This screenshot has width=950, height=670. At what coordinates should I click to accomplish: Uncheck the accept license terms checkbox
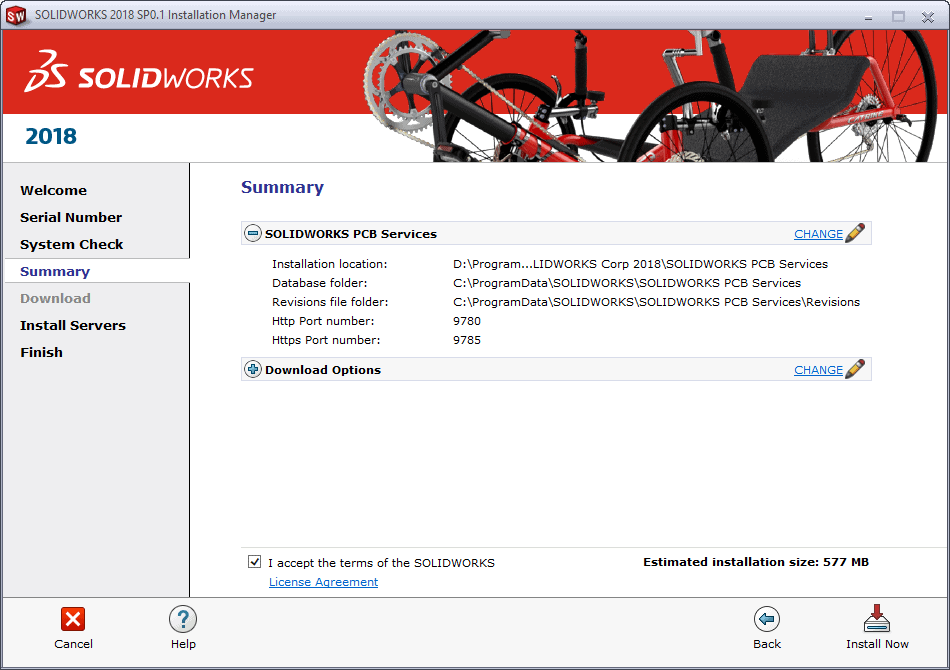click(x=254, y=562)
